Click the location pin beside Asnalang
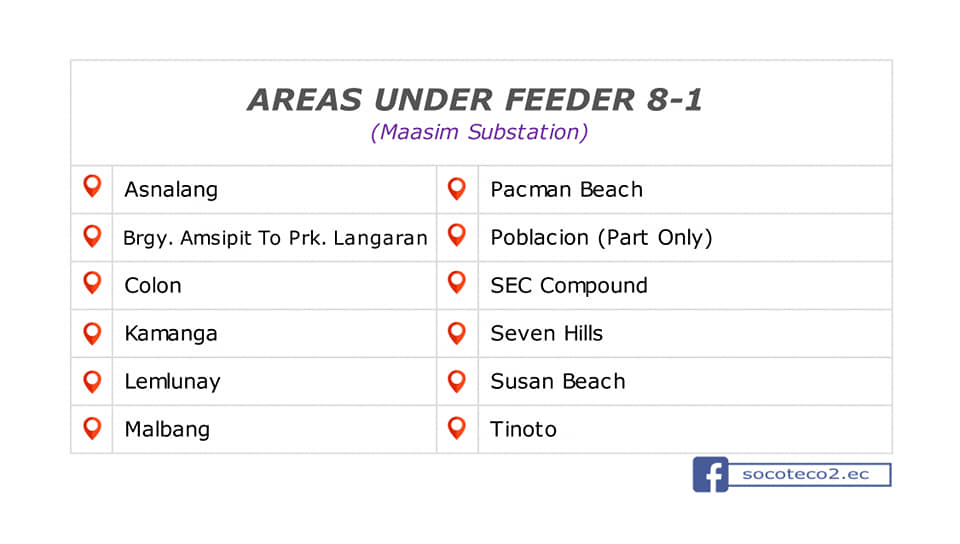 click(x=92, y=186)
